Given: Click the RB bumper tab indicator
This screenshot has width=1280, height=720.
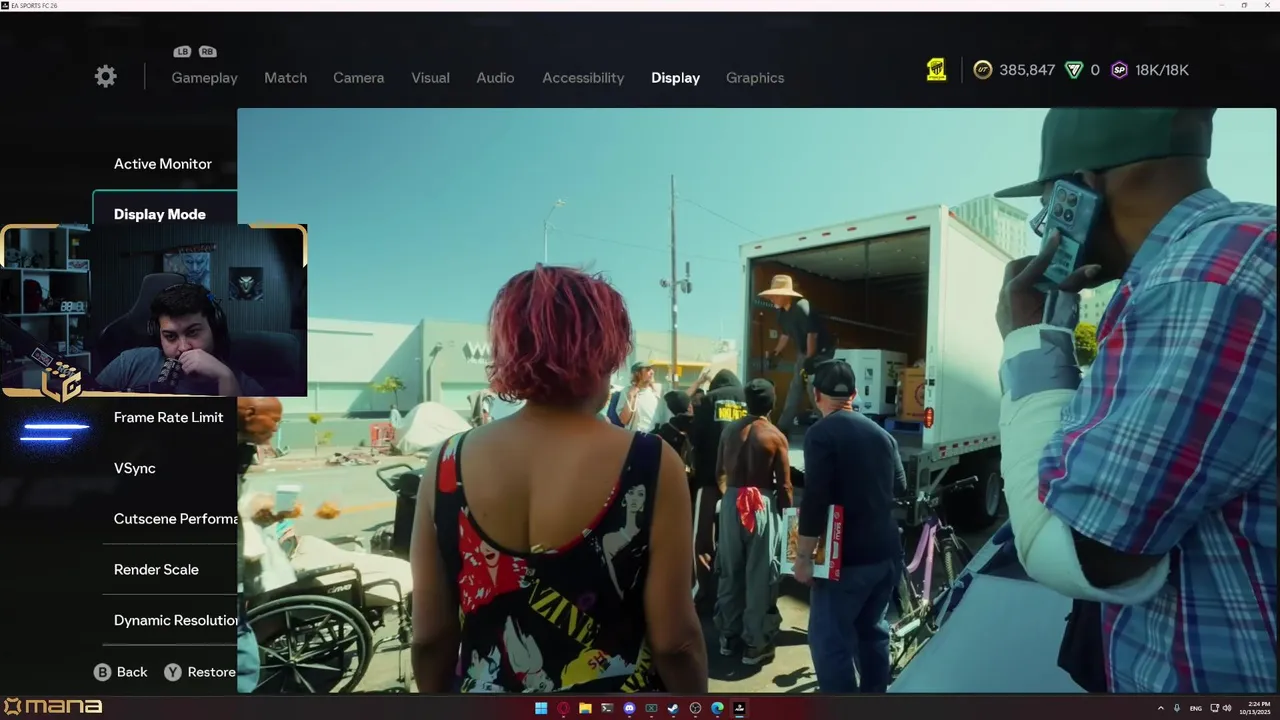Looking at the screenshot, I should click(207, 52).
